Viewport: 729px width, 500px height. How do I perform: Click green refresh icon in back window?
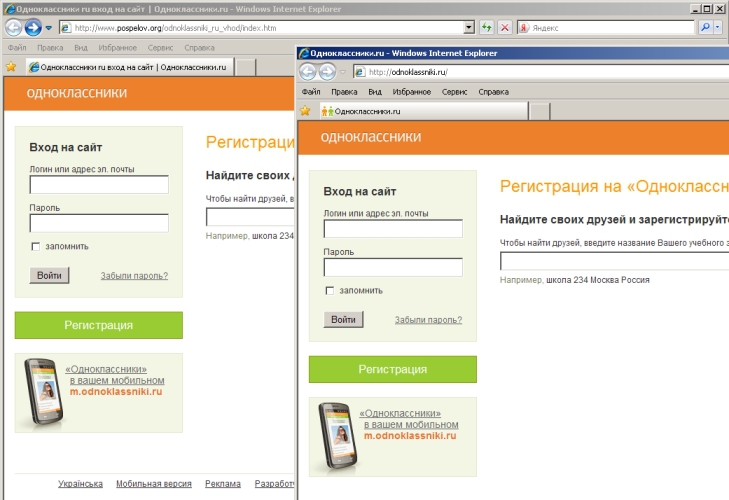pyautogui.click(x=486, y=28)
